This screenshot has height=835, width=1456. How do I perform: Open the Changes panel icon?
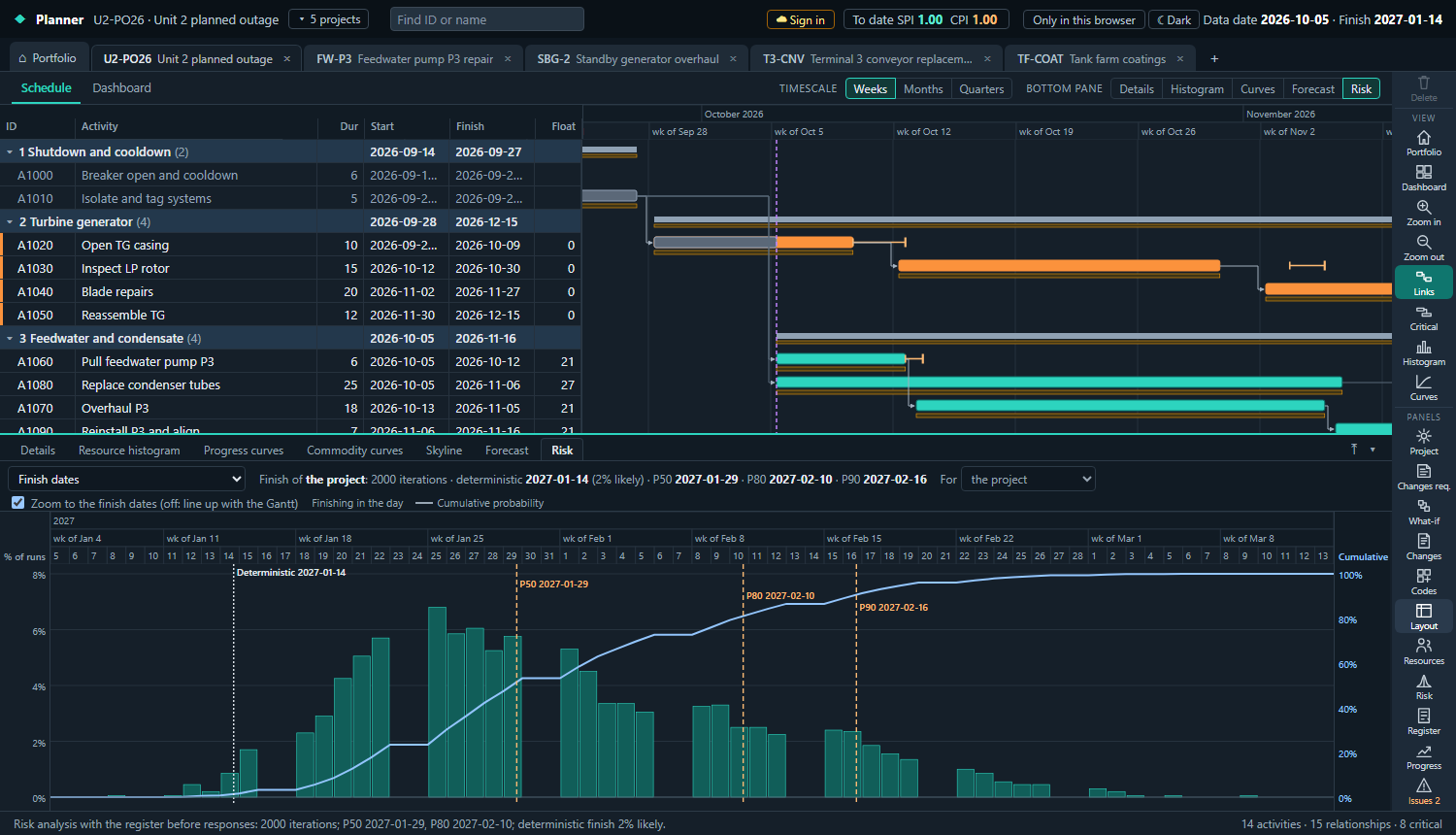coord(1424,547)
